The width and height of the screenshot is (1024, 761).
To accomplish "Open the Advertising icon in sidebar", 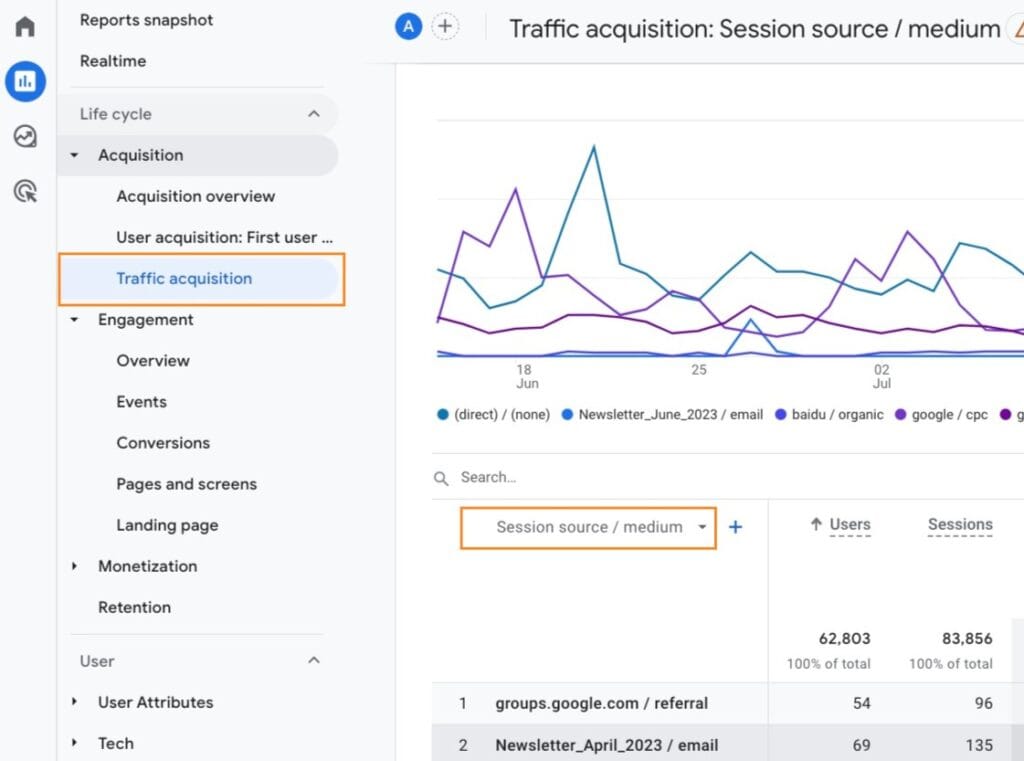I will point(25,191).
